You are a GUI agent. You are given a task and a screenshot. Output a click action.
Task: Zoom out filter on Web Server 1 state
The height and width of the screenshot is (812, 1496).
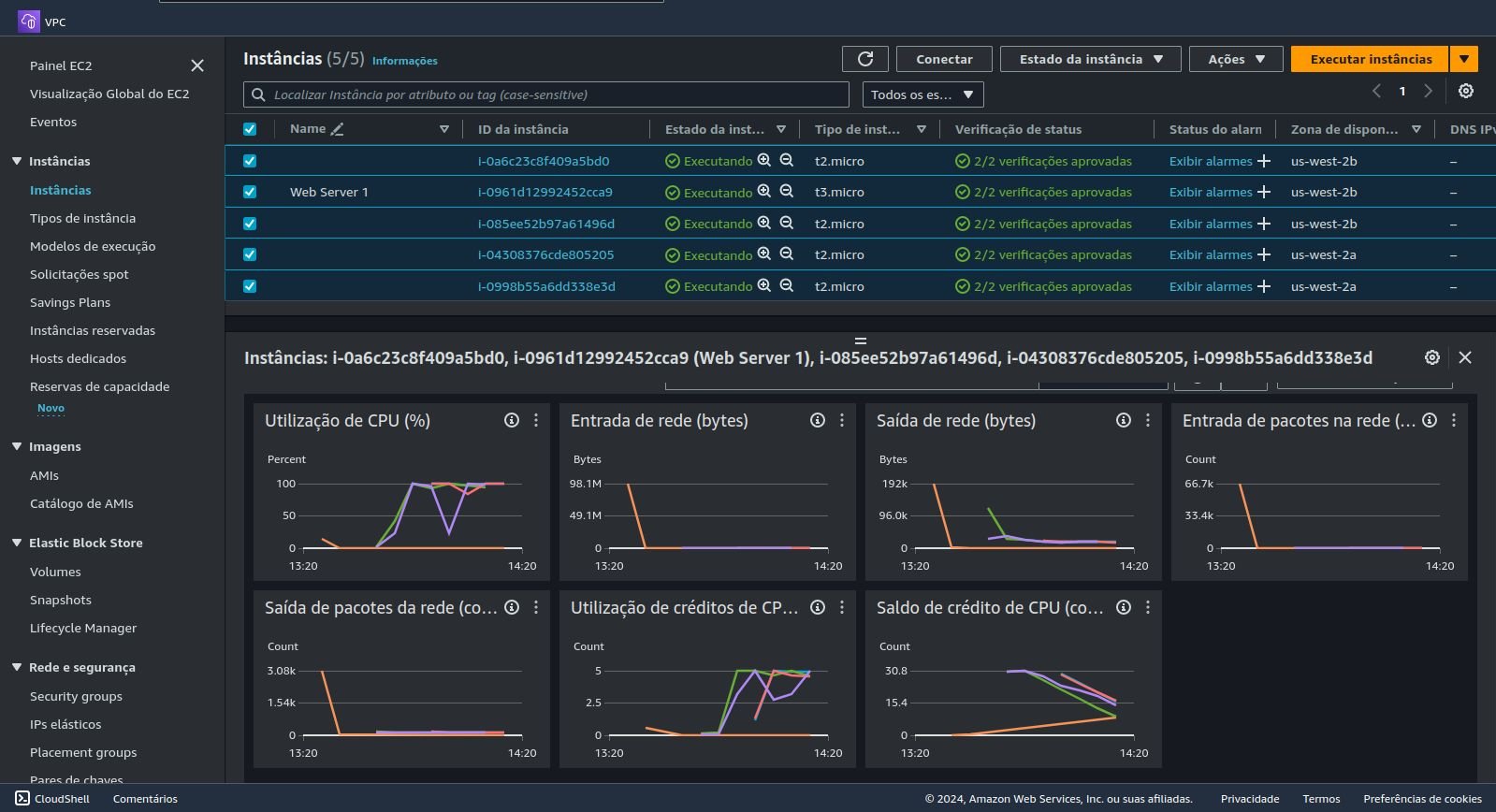[x=787, y=192]
